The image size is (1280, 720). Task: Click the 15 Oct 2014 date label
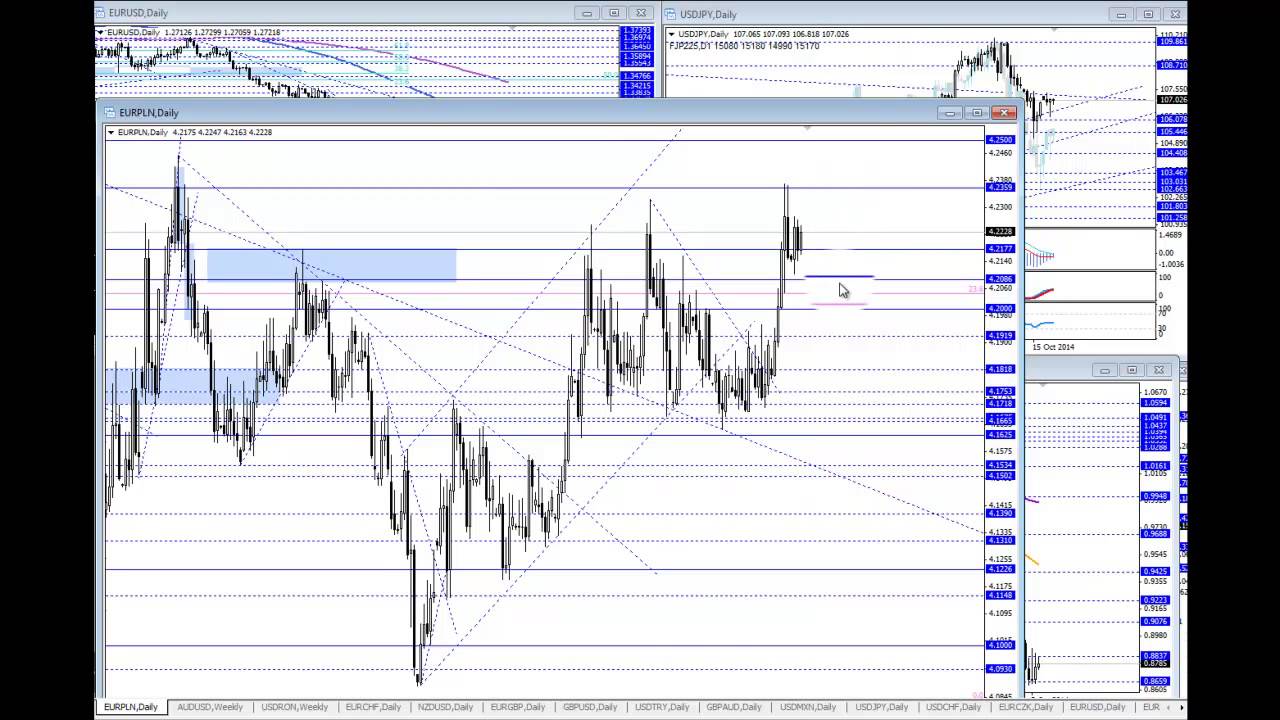point(1053,347)
